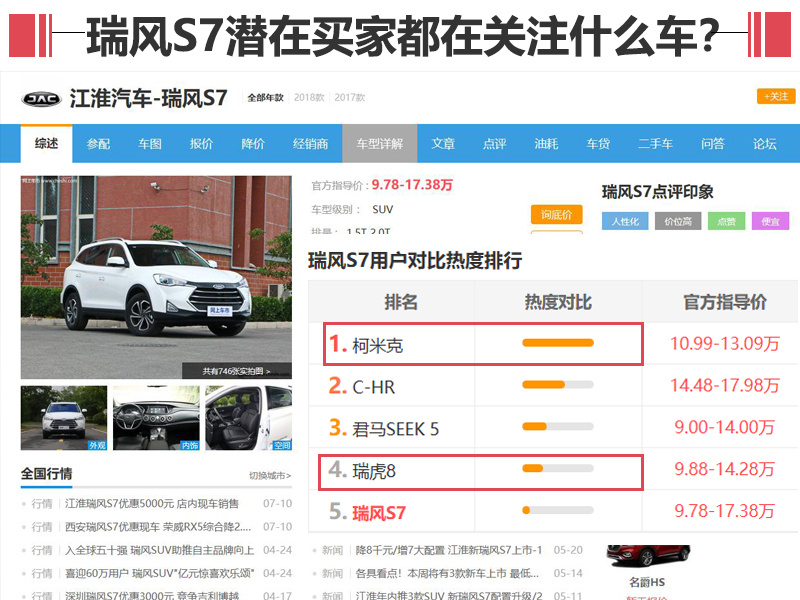
Task: Filter by 2017款 model year
Action: coord(350,97)
